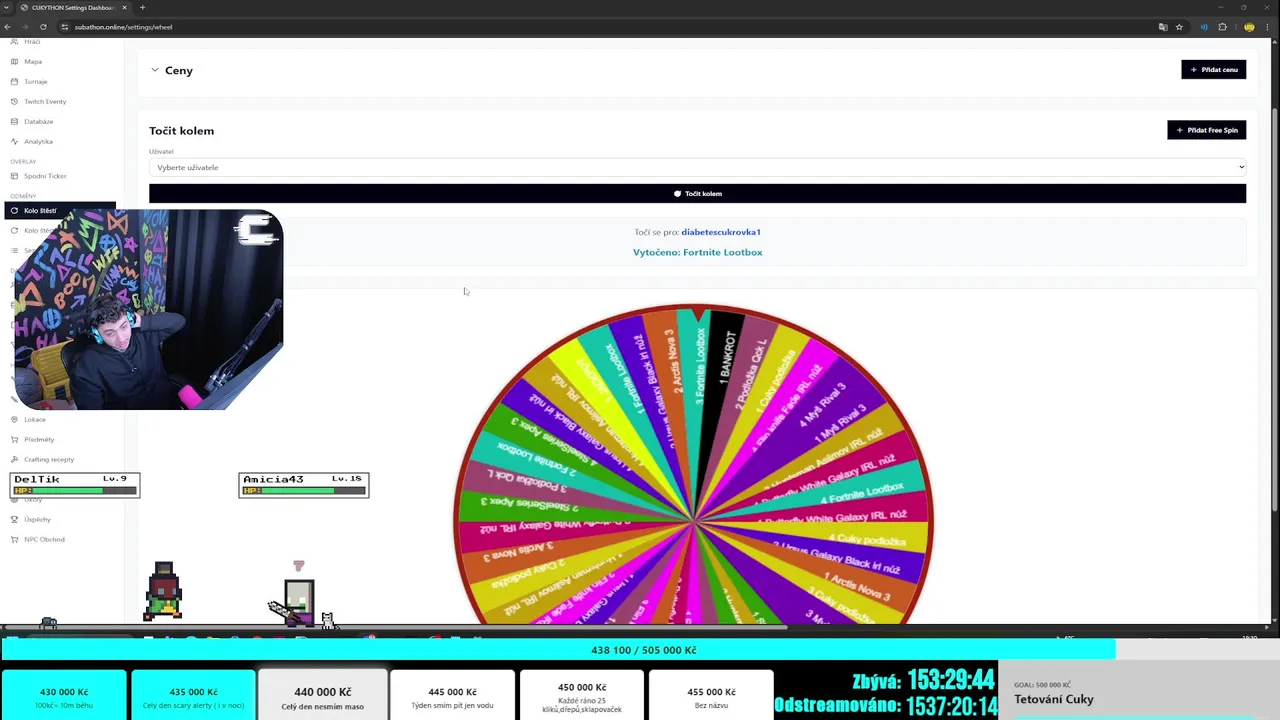Click the Turnaje calendar icon

point(14,81)
